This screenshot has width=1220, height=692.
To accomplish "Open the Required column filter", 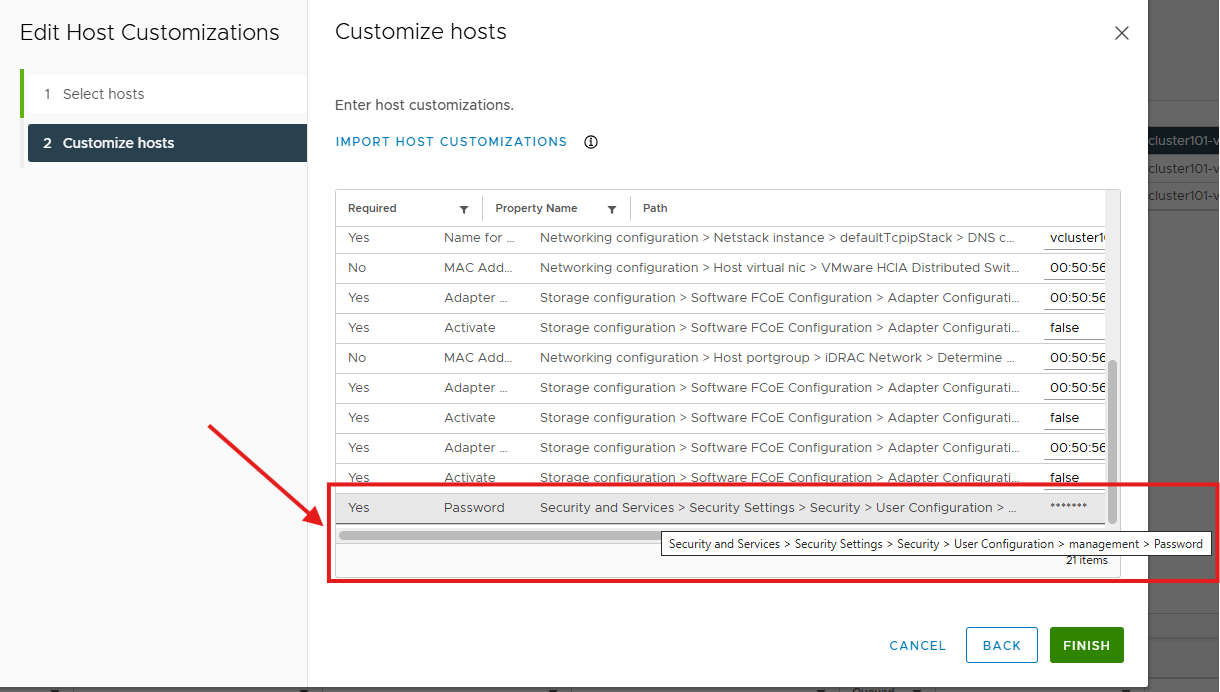I will pos(464,209).
